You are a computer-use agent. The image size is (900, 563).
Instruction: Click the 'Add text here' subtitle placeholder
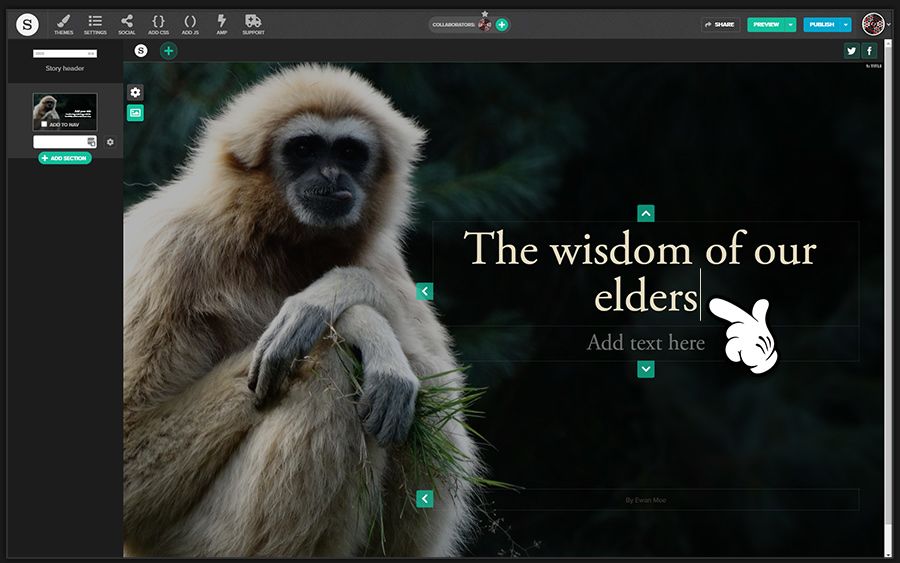coord(646,343)
